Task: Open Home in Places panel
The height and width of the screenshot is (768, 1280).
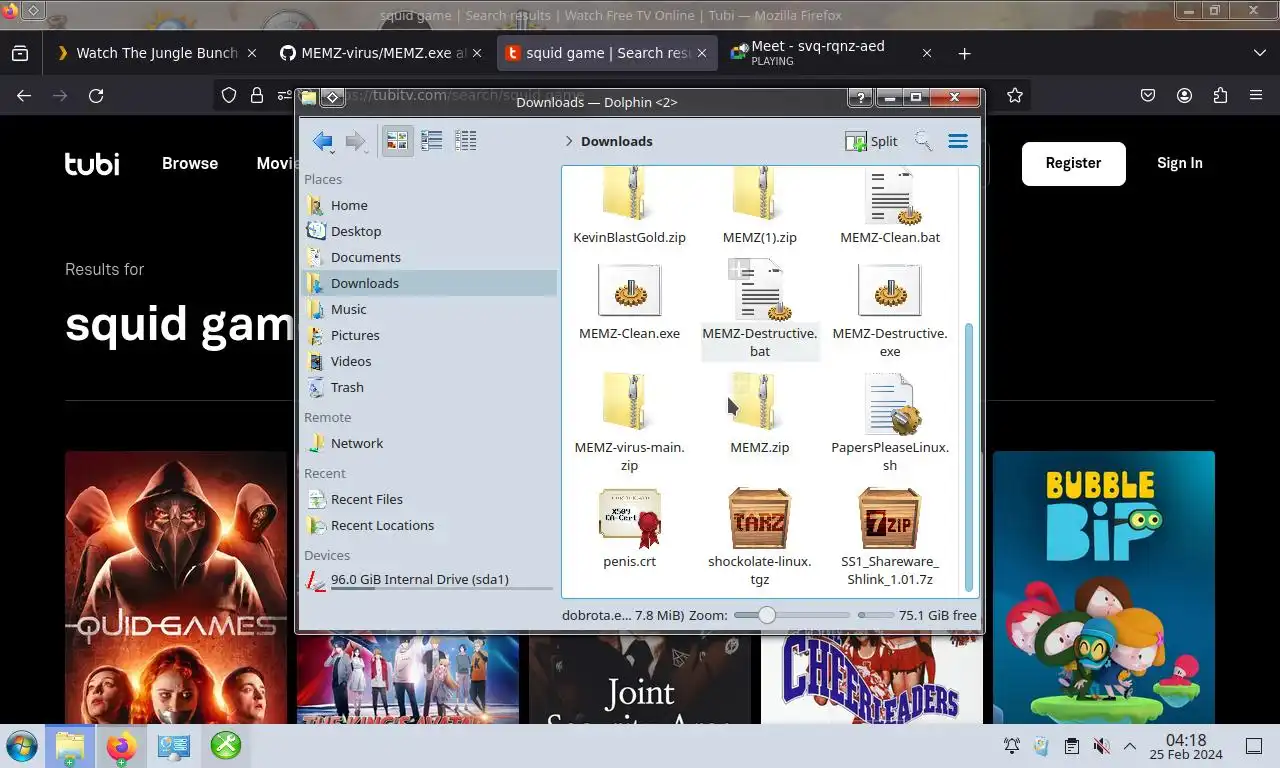Action: 430,205
